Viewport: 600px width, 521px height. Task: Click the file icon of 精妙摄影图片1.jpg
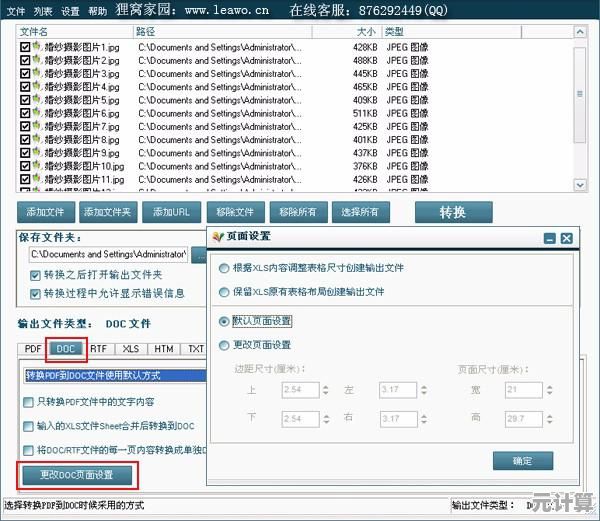(37, 46)
